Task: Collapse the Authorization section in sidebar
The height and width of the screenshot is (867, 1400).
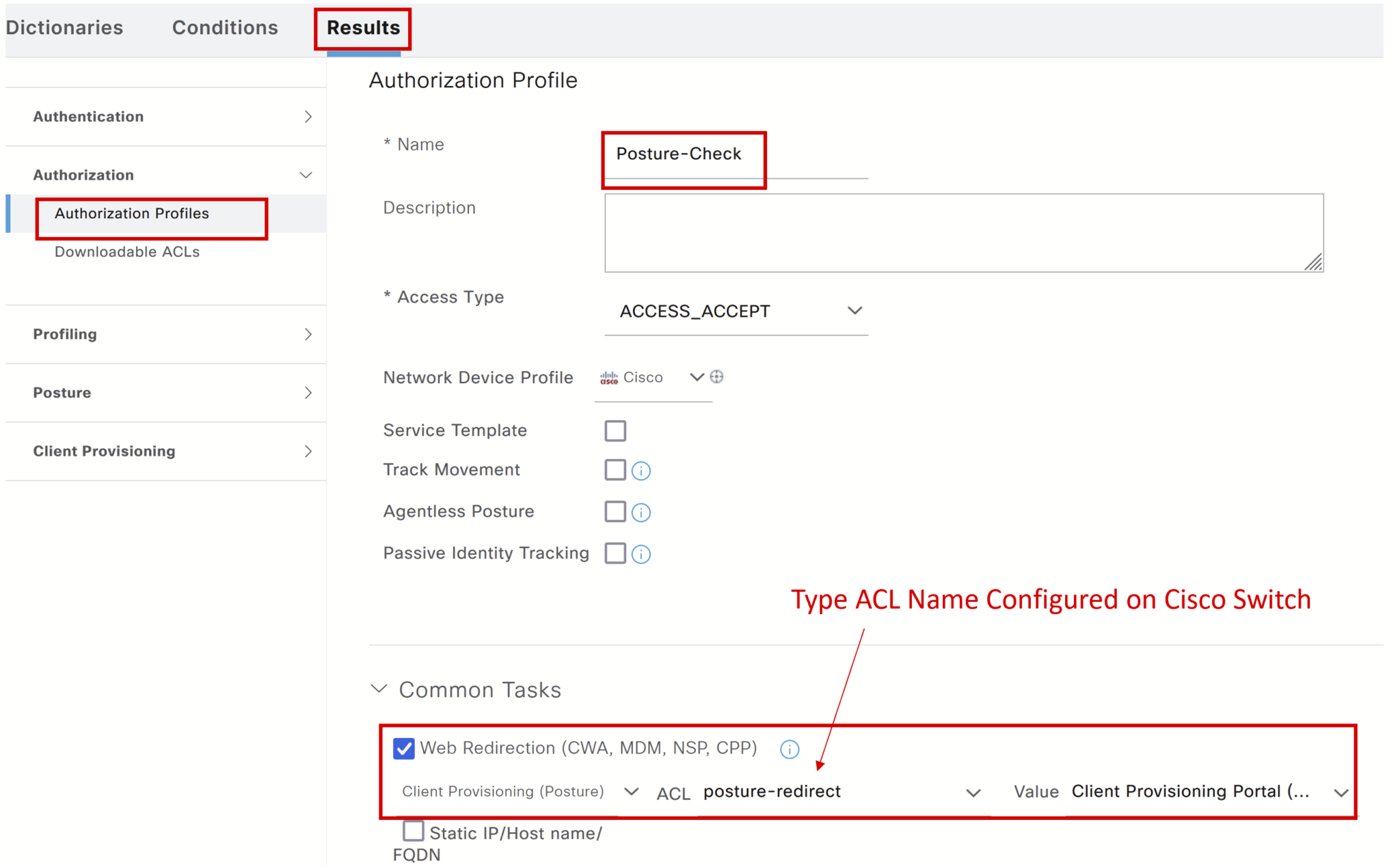Action: tap(306, 175)
